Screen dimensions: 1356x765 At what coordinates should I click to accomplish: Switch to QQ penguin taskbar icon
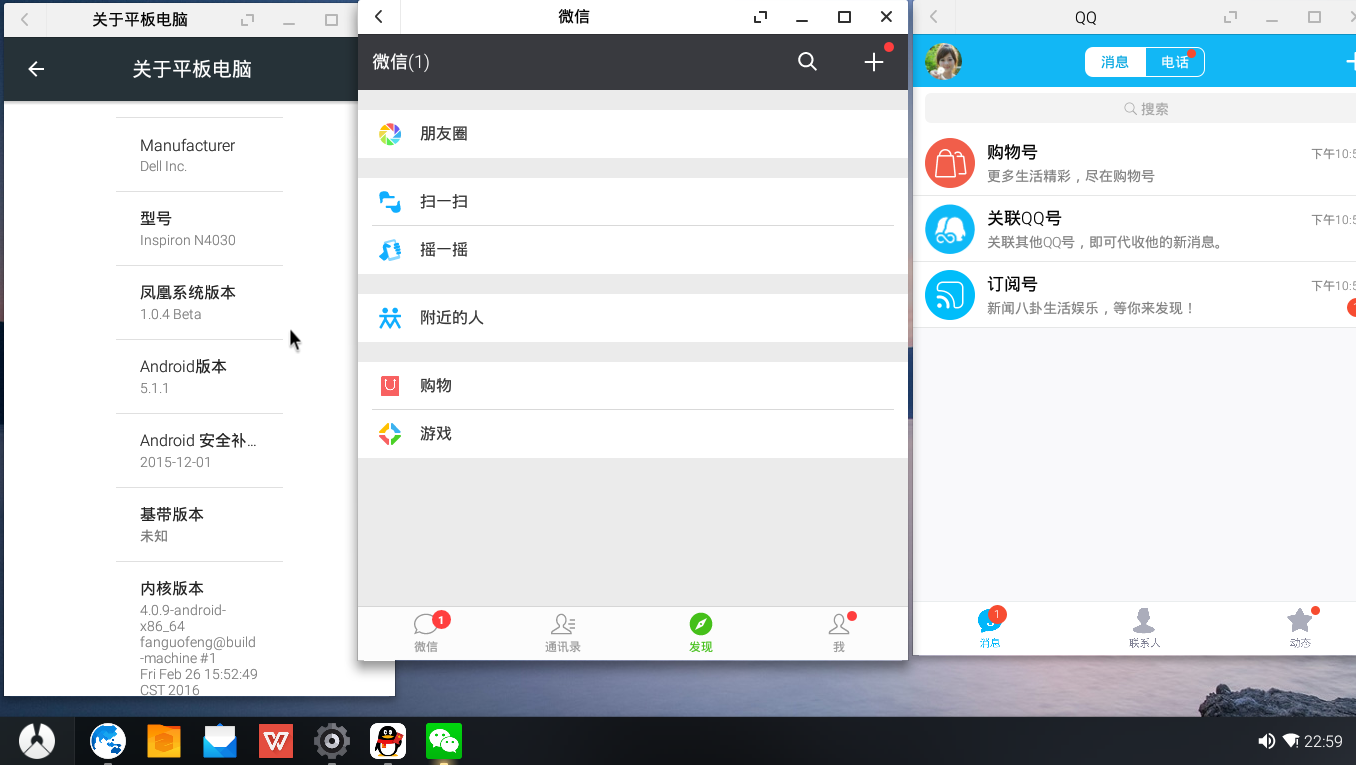click(x=388, y=741)
